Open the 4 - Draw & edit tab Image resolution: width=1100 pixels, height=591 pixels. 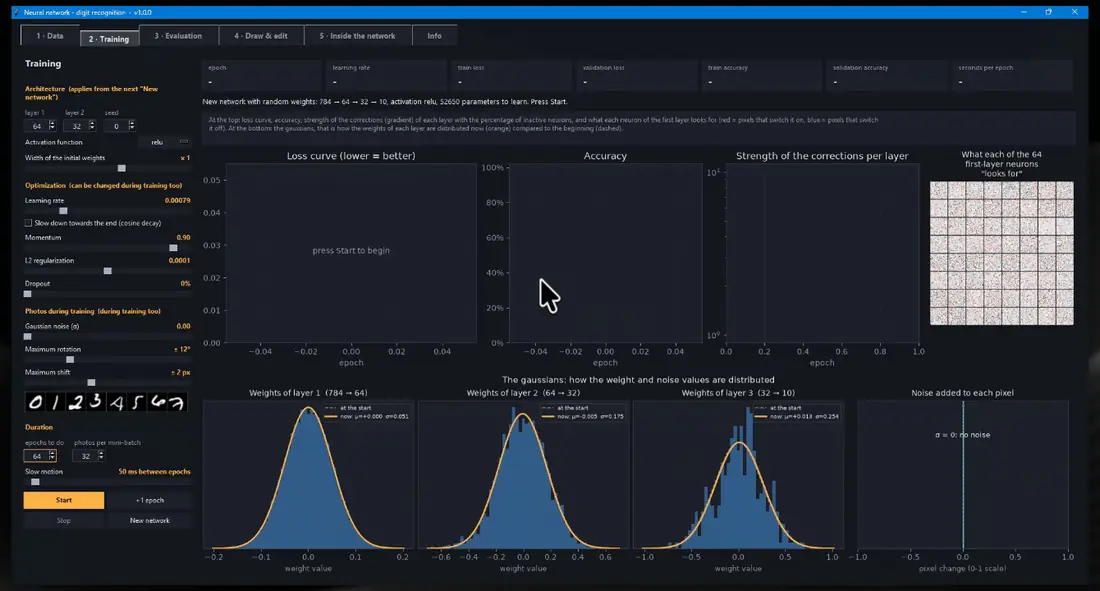point(261,36)
